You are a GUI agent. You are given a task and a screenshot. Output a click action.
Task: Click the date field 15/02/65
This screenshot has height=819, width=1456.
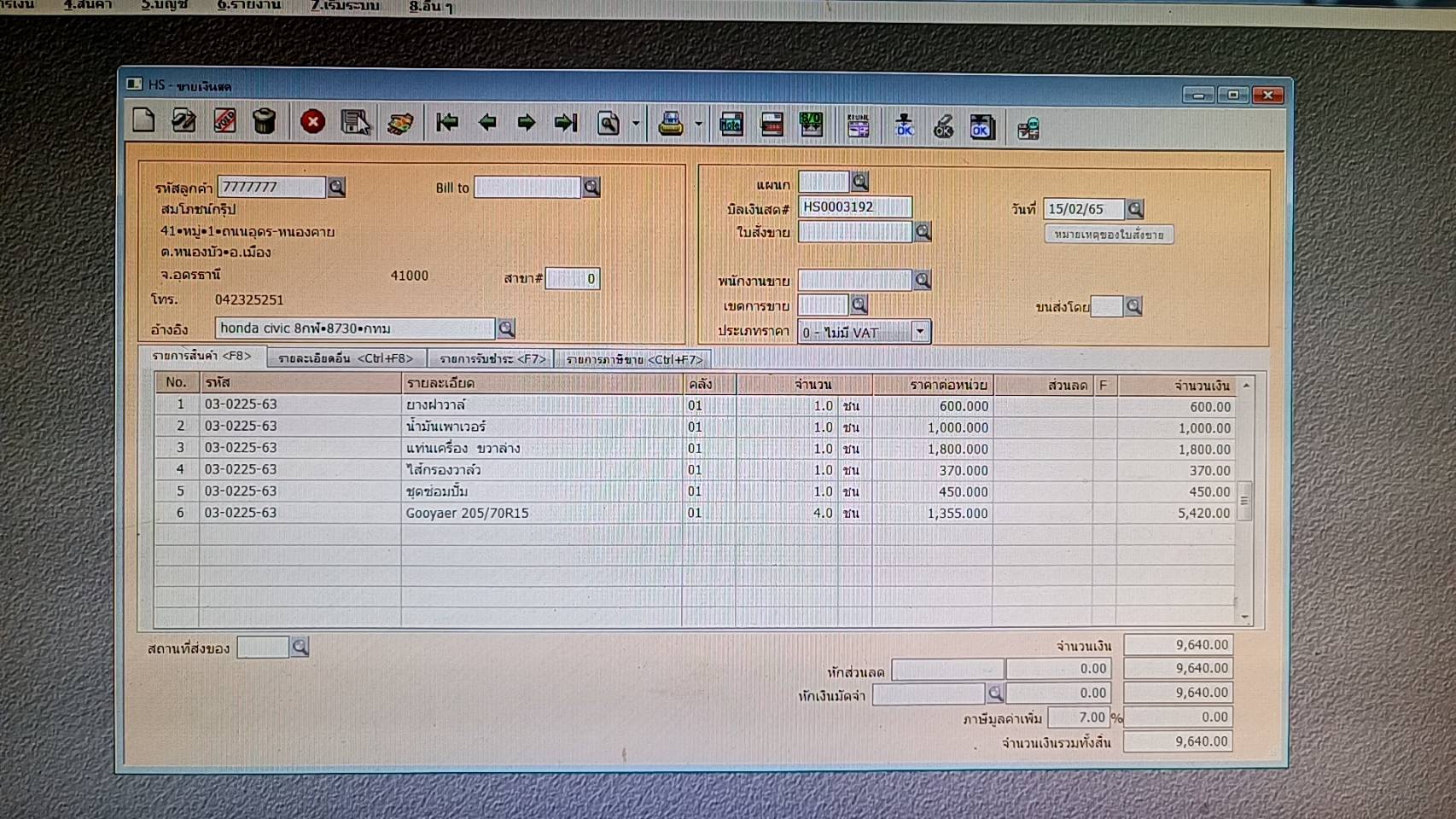[x=1084, y=209]
